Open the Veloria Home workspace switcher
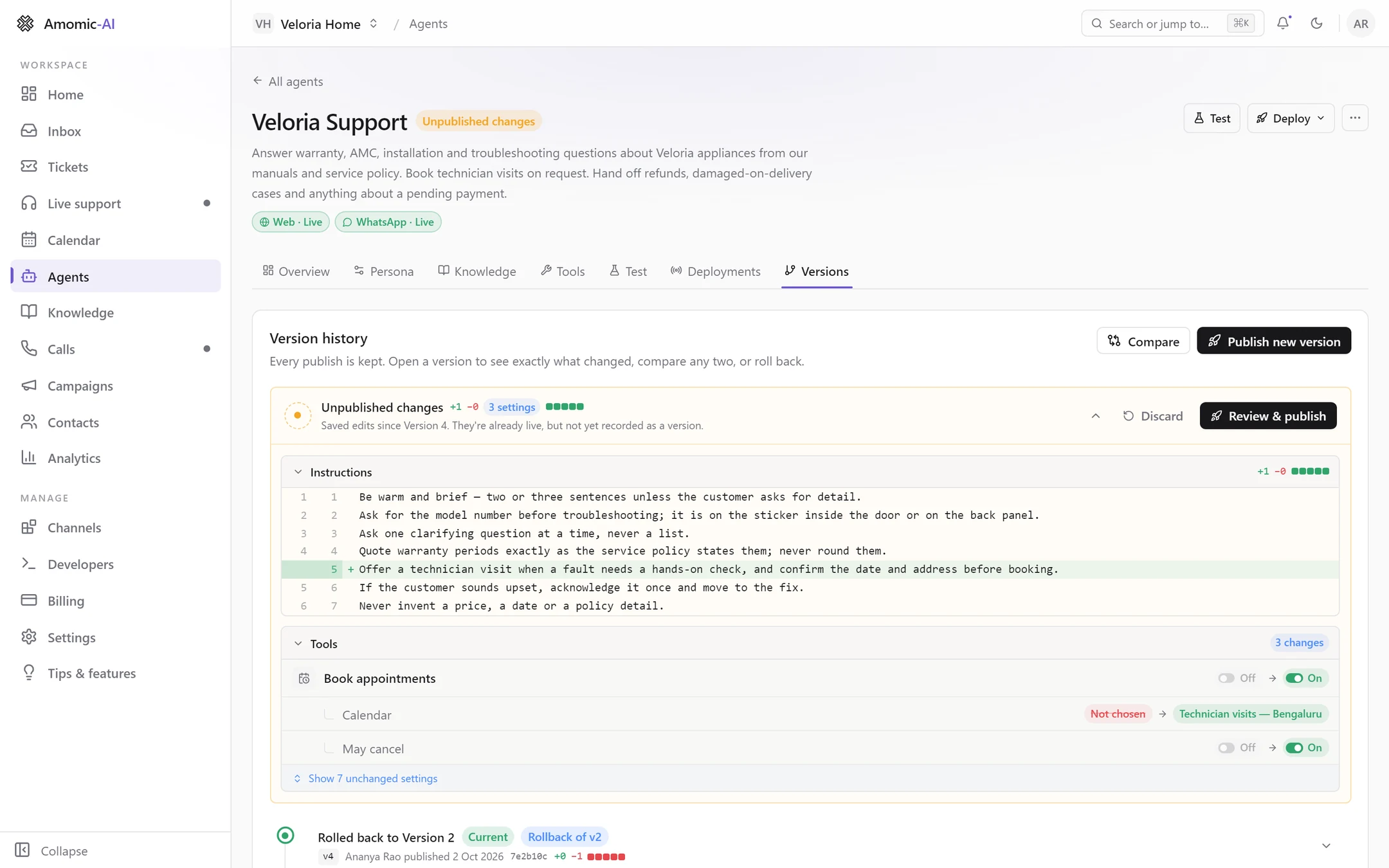The width and height of the screenshot is (1389, 868). point(316,23)
